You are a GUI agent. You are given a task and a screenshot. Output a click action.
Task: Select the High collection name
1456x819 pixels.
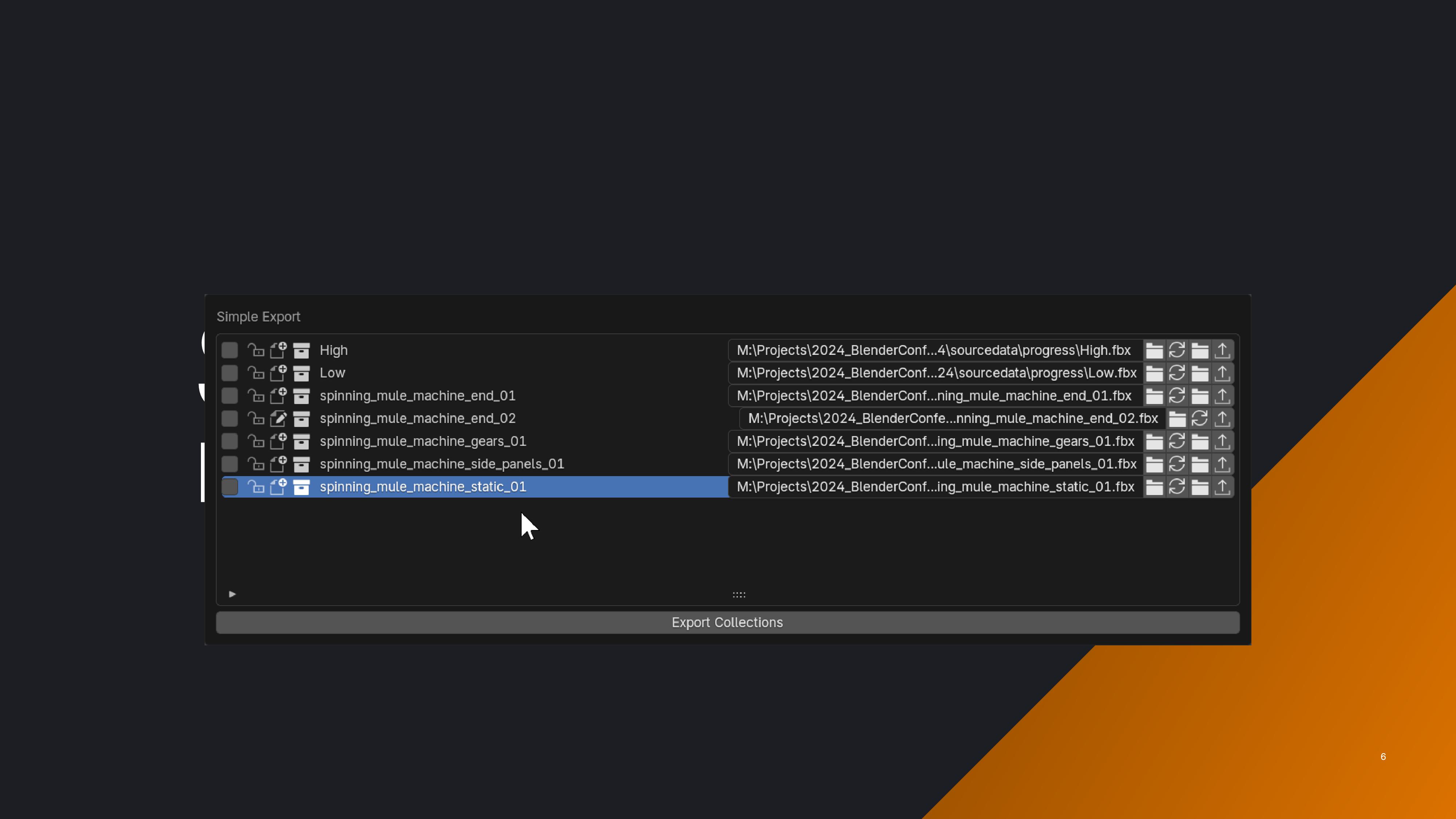(333, 351)
